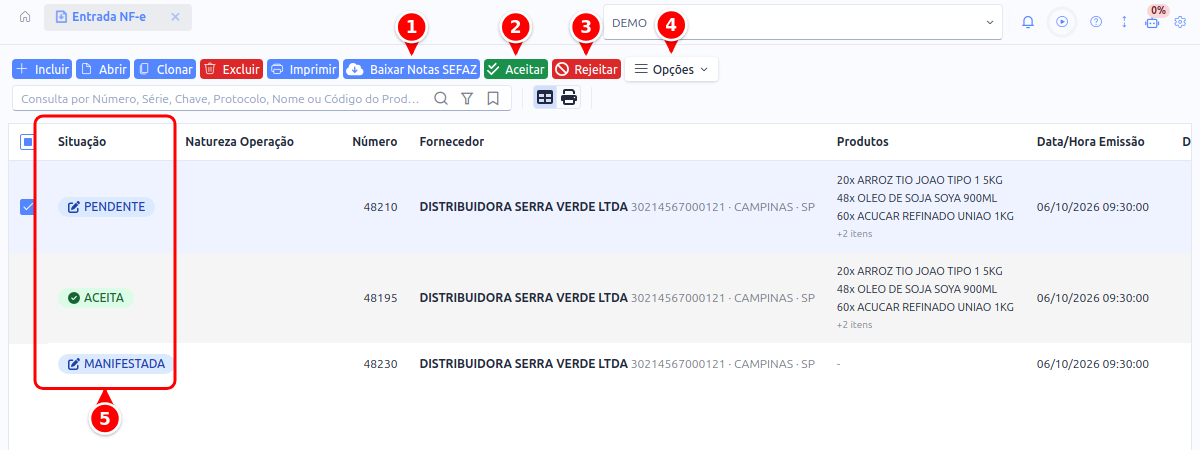Download notes with Baixar Notas SEFAZ
The image size is (1200, 450).
click(412, 70)
